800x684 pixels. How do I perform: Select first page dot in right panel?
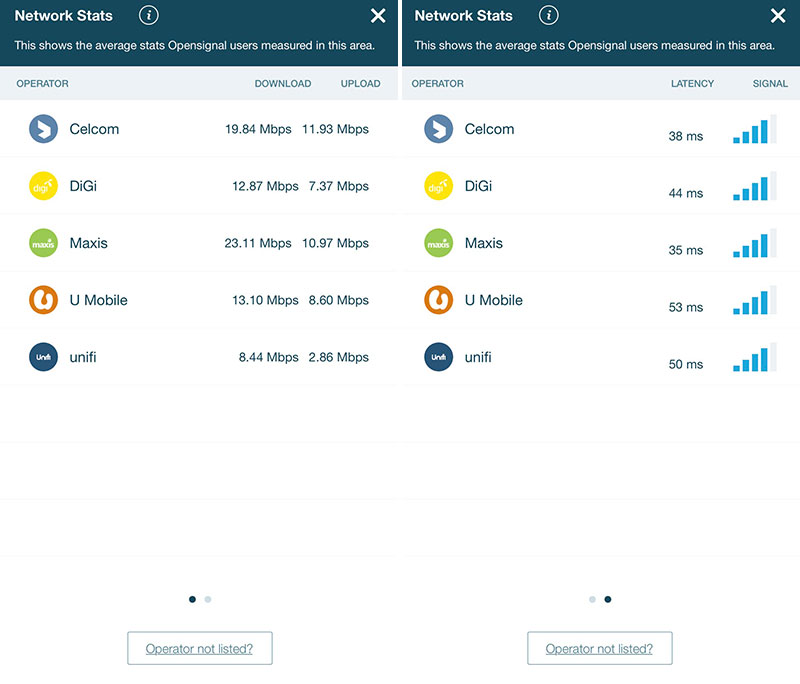pos(592,599)
